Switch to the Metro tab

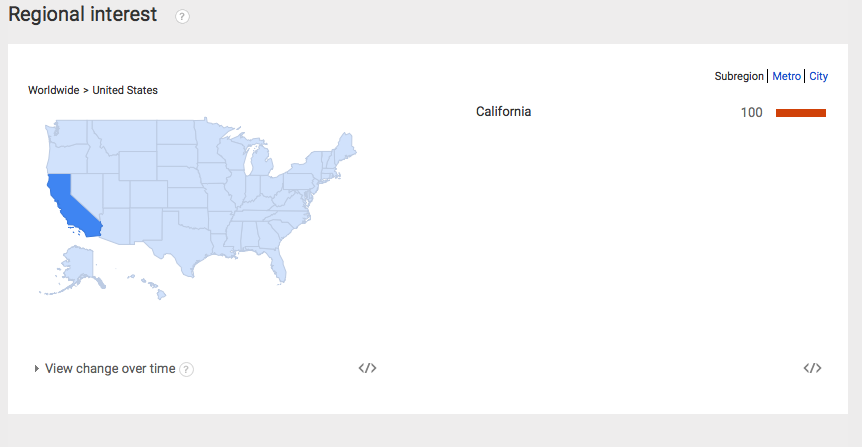tap(786, 76)
